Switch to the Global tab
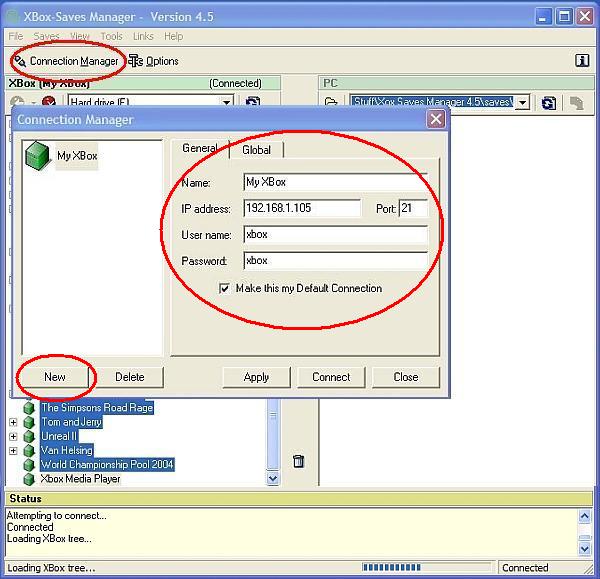This screenshot has width=600, height=579. click(x=256, y=150)
